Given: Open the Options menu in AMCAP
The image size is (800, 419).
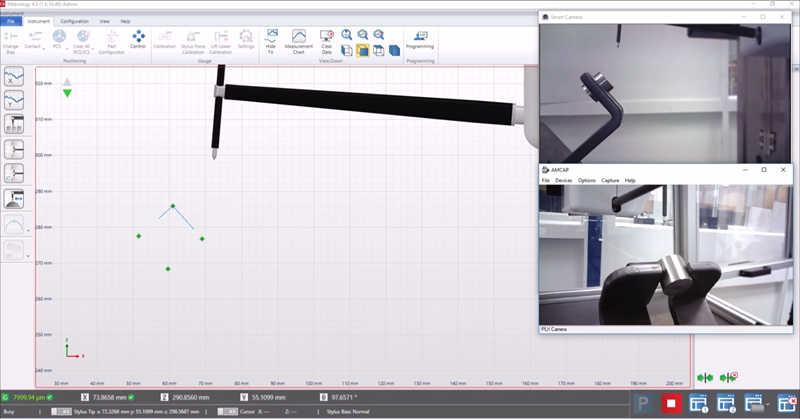Looking at the screenshot, I should pos(586,180).
